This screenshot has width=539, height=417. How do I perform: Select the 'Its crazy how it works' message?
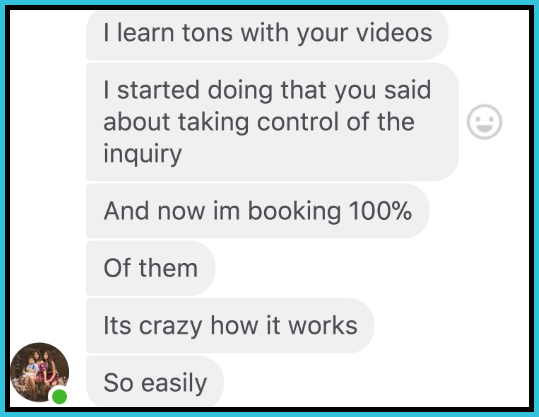pos(230,326)
